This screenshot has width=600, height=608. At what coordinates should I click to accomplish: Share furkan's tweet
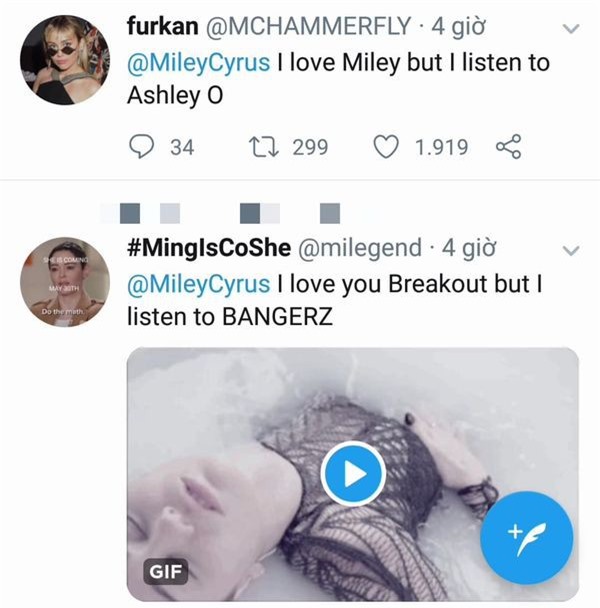pyautogui.click(x=508, y=147)
